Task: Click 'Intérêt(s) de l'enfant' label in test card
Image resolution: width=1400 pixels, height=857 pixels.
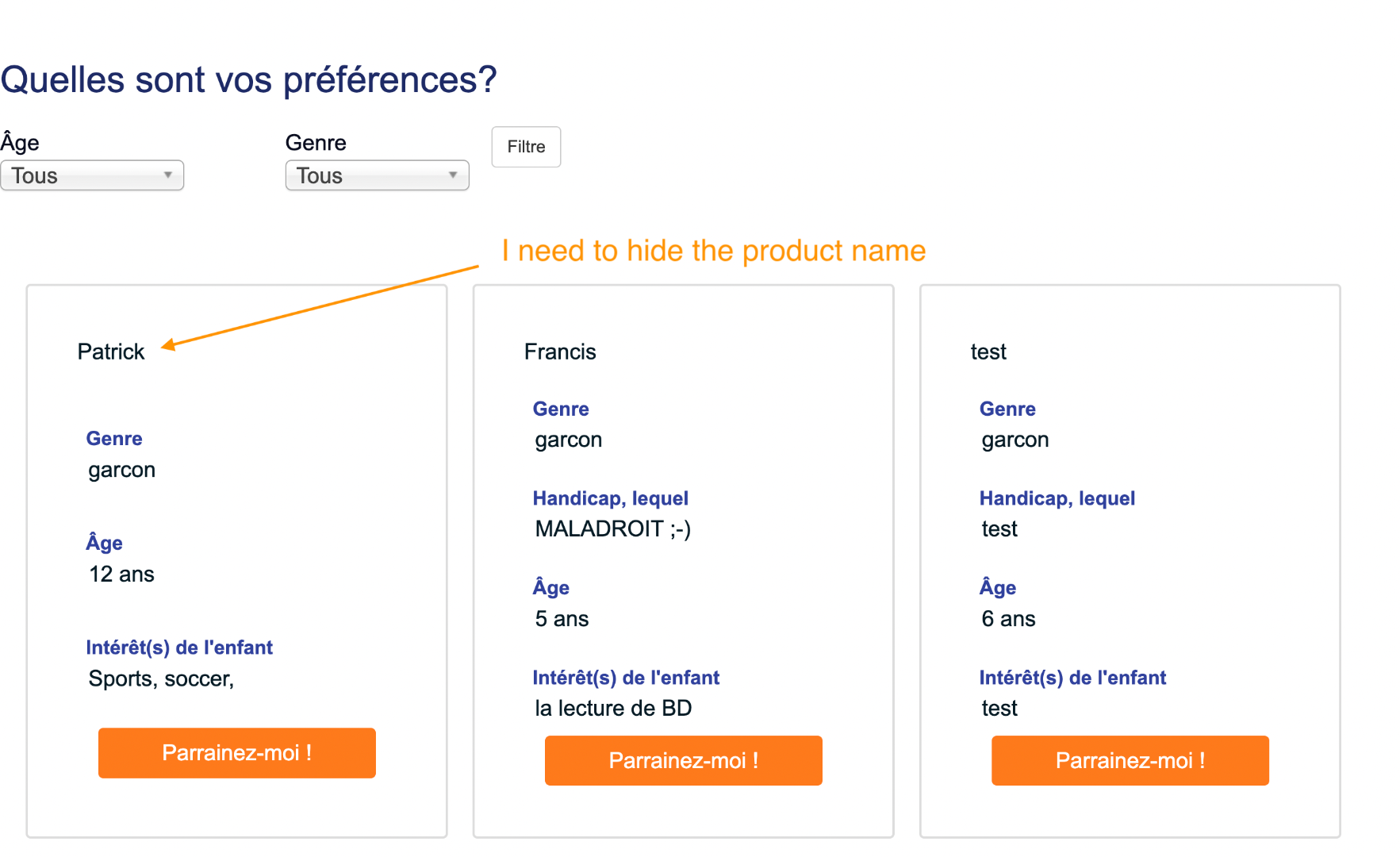Action: (x=1072, y=678)
